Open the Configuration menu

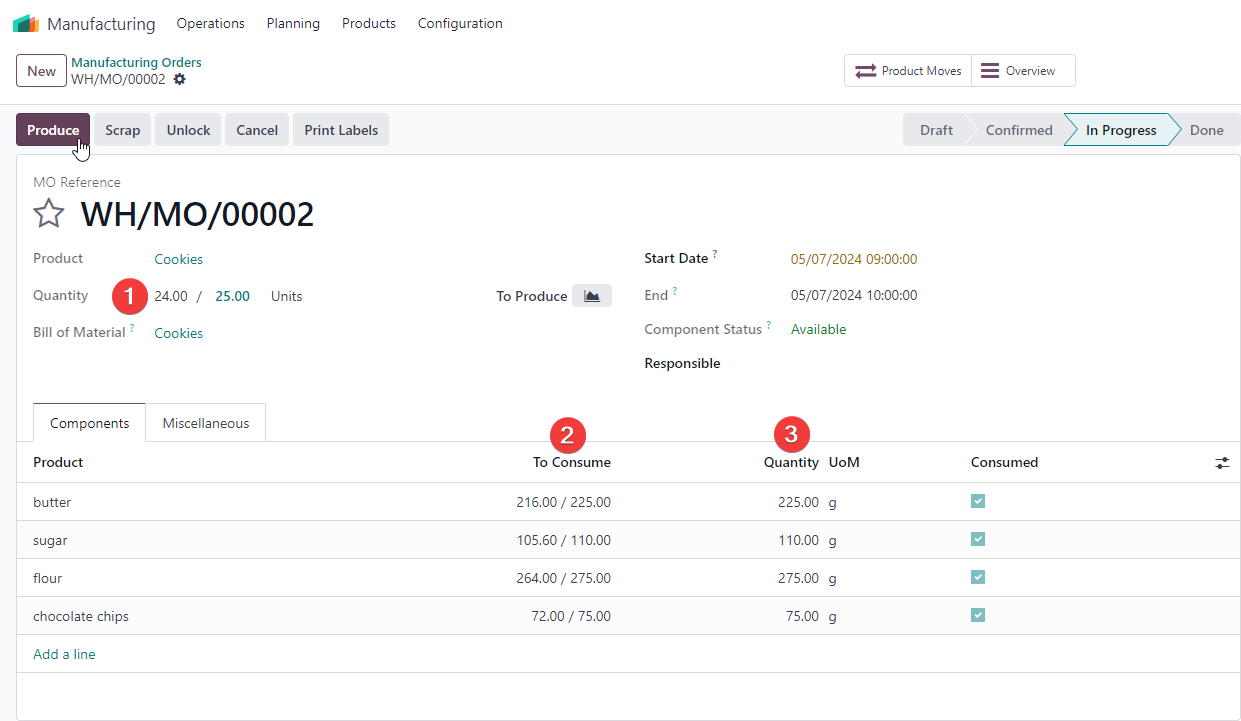[460, 23]
